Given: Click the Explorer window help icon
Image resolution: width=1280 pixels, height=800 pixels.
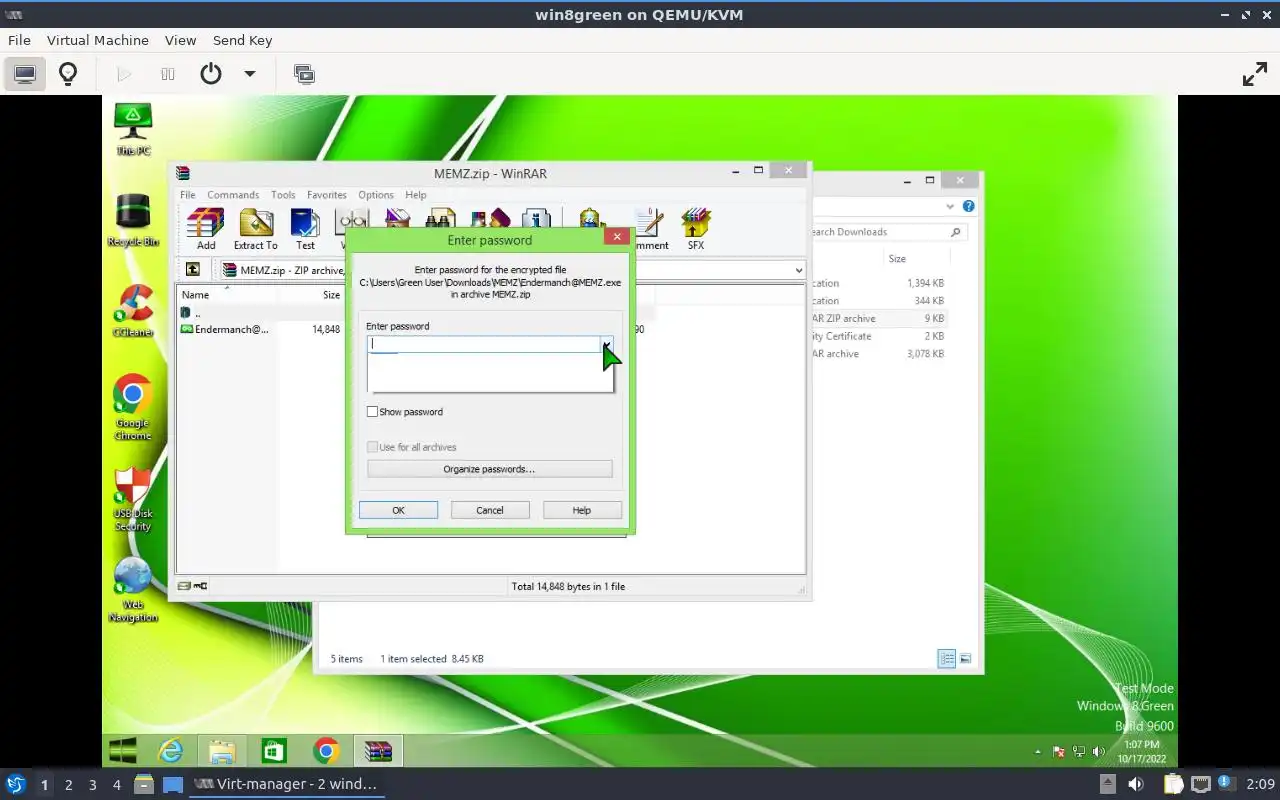Looking at the screenshot, I should tap(968, 206).
